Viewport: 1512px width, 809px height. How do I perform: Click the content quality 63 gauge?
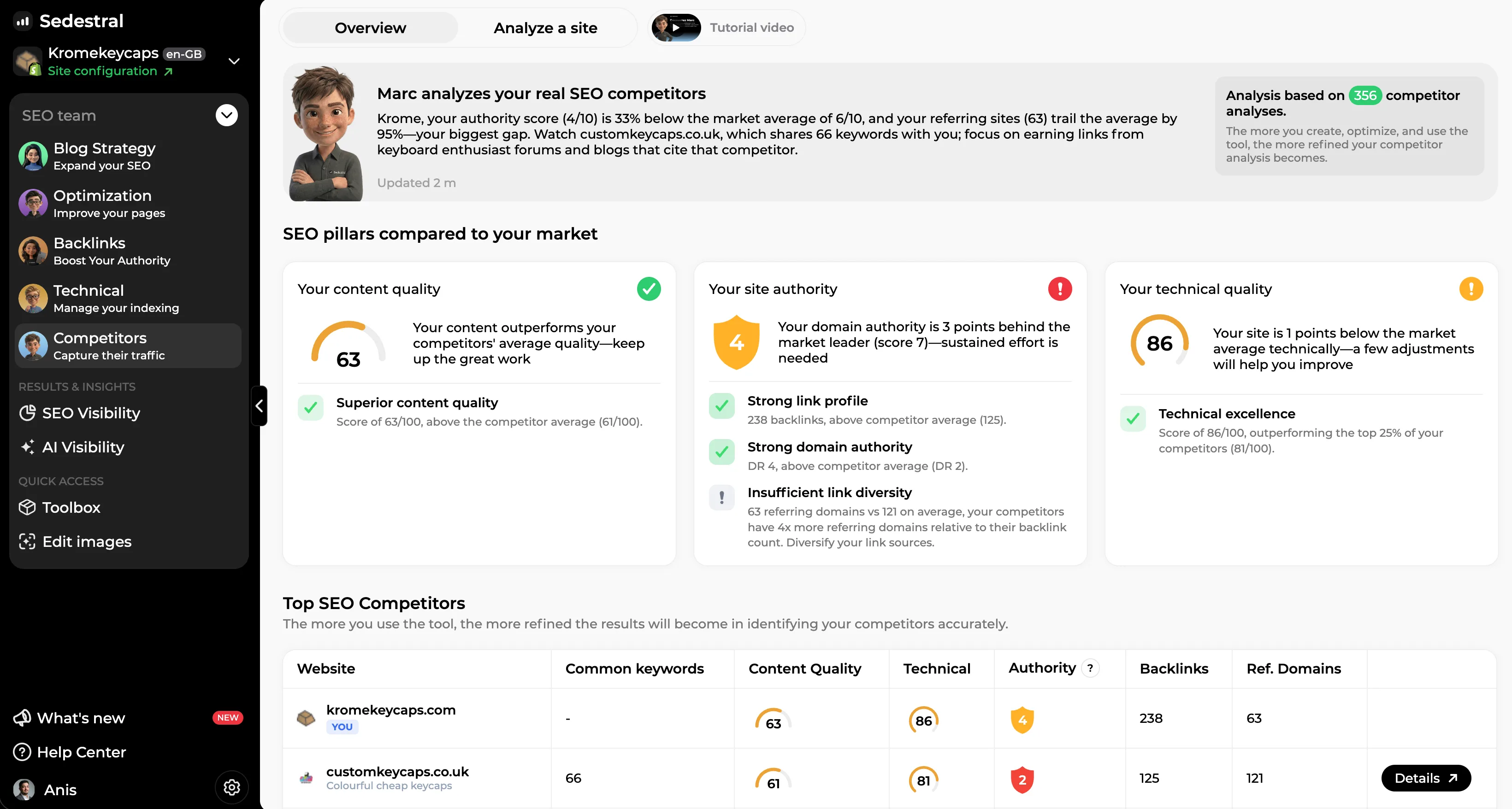[348, 344]
